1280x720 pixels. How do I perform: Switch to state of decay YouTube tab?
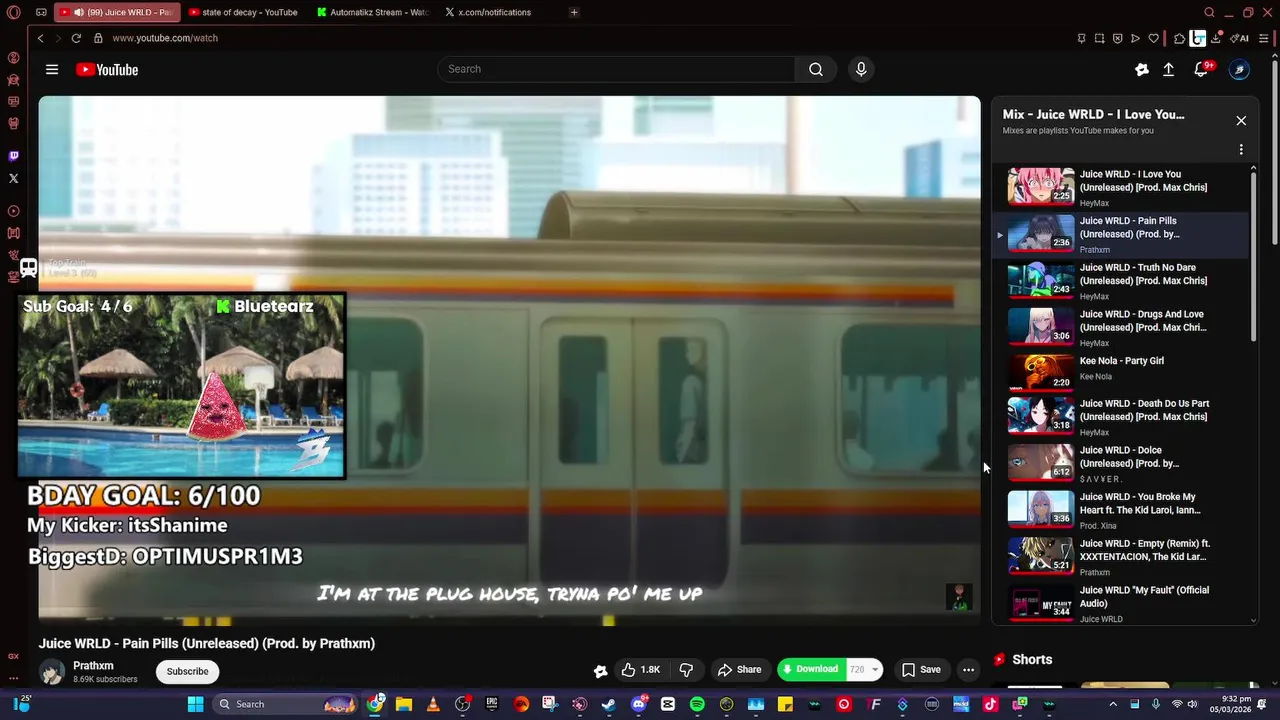tap(244, 12)
